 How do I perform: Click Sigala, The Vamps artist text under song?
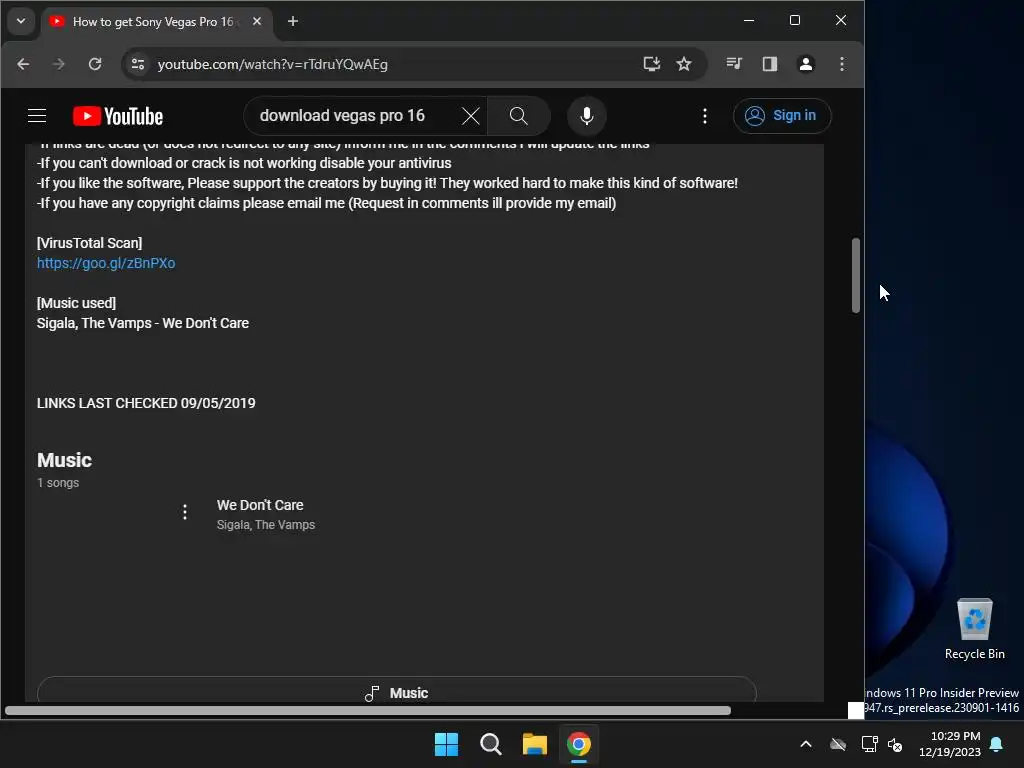(x=266, y=524)
